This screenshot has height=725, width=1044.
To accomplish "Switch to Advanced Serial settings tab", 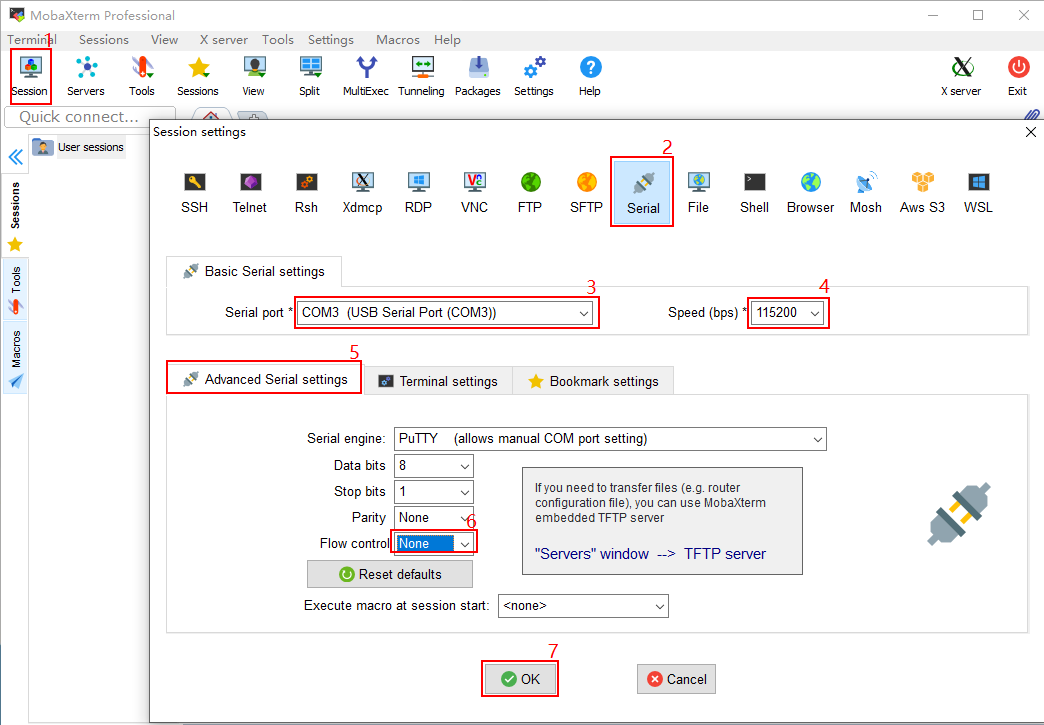I will (x=264, y=379).
